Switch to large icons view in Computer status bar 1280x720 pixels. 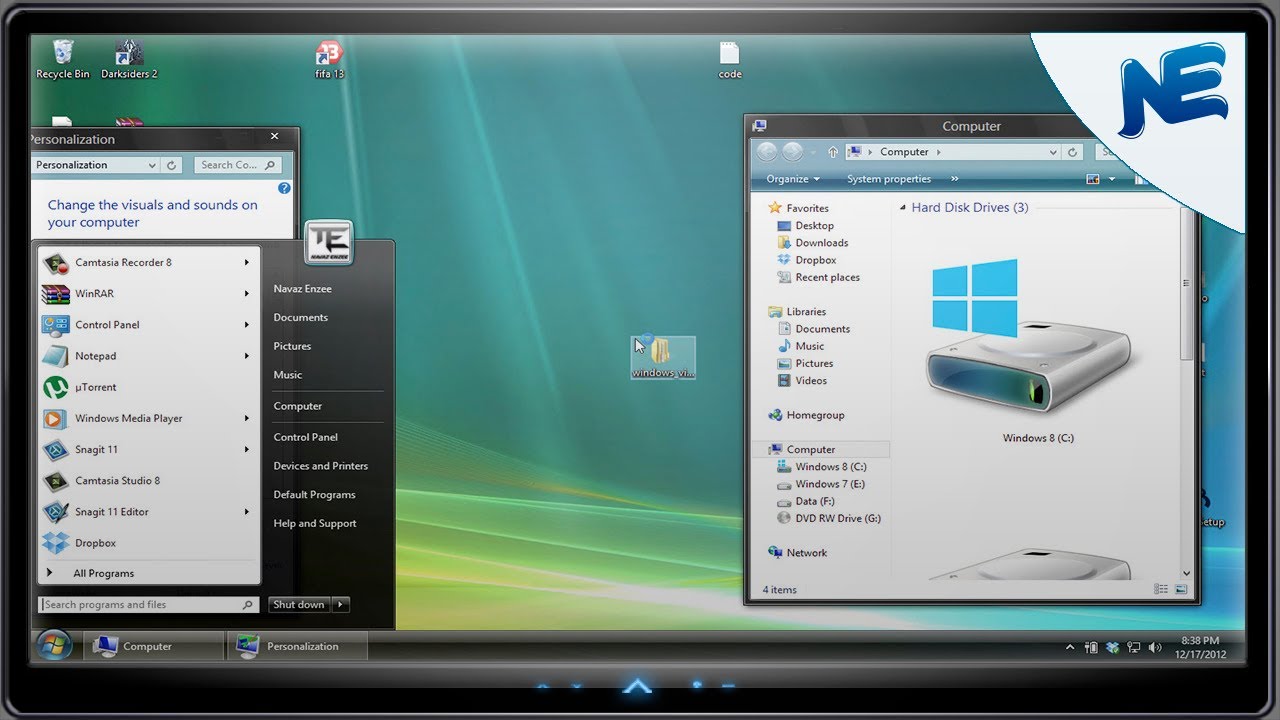(x=1181, y=590)
